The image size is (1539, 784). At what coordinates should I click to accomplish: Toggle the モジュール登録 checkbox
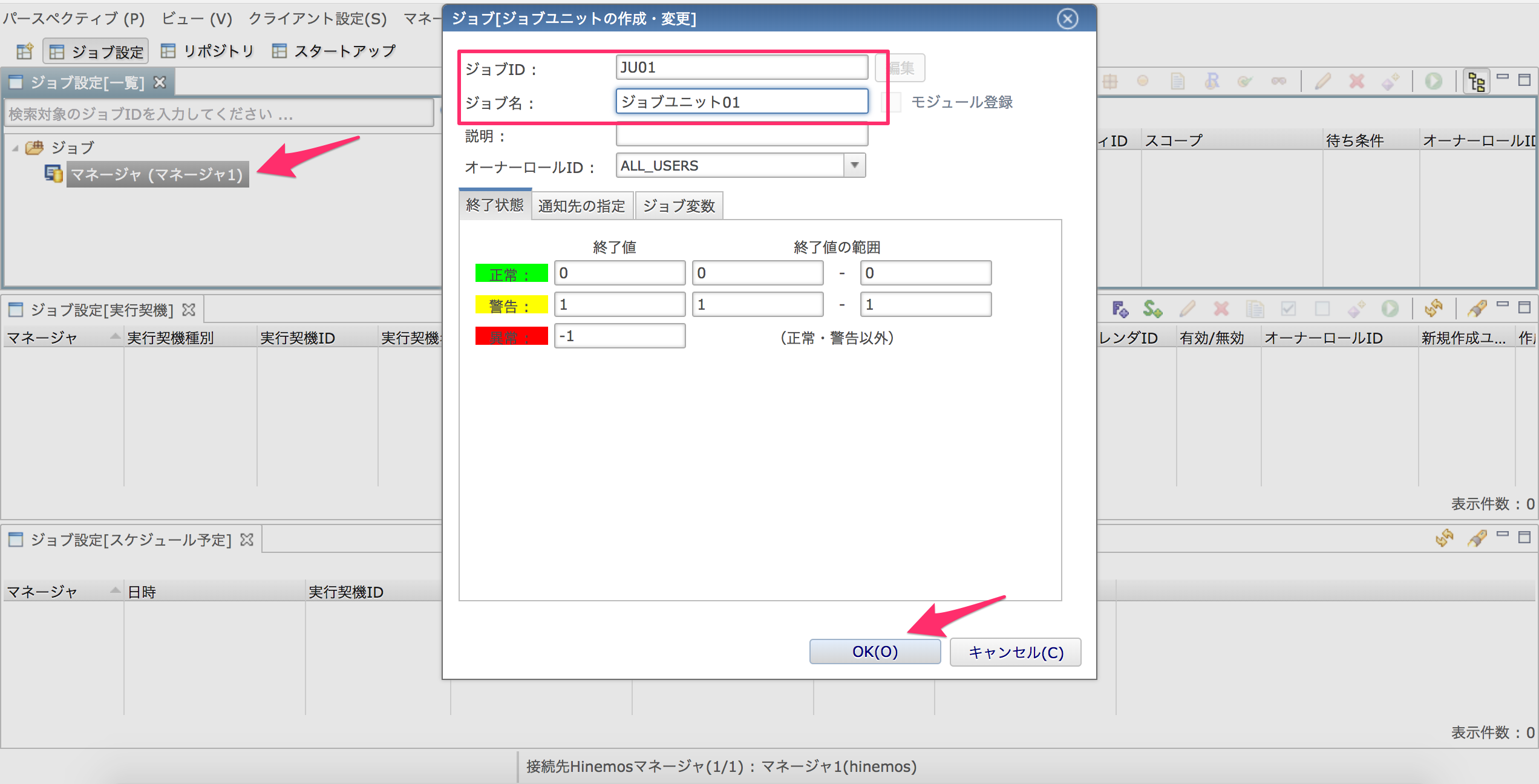pyautogui.click(x=894, y=102)
